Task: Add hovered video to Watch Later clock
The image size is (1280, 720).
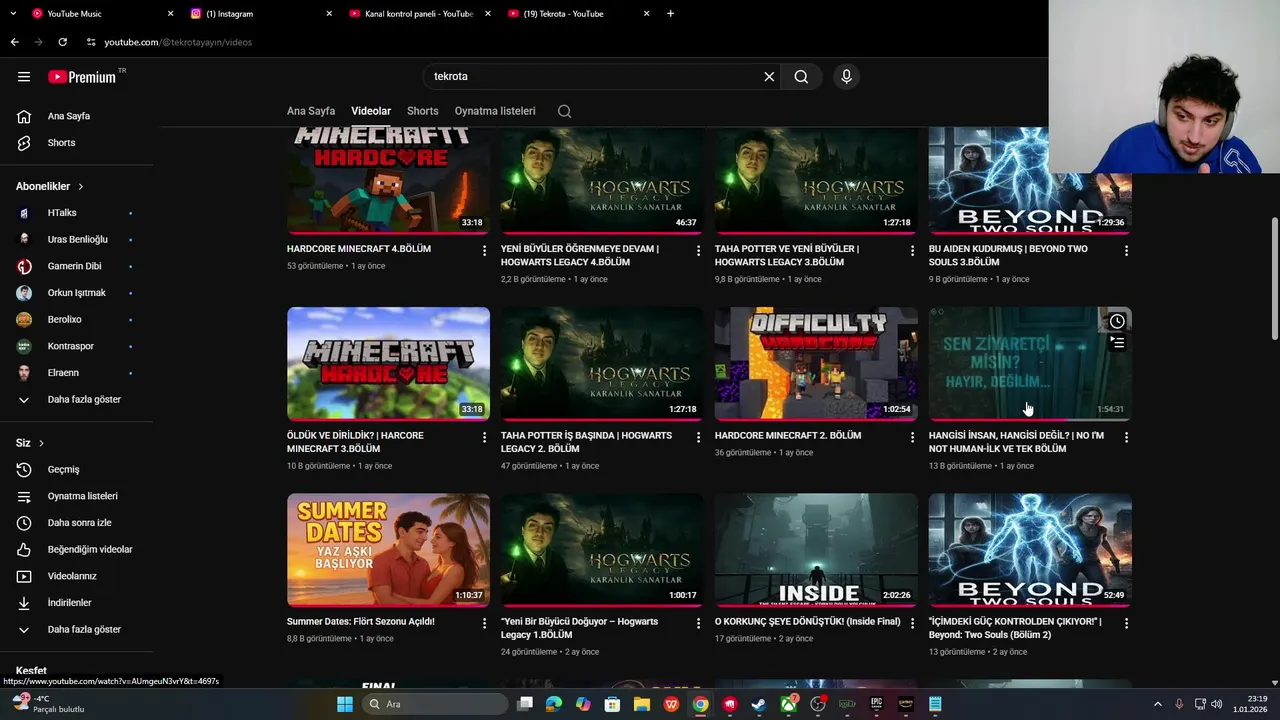Action: click(x=1117, y=321)
